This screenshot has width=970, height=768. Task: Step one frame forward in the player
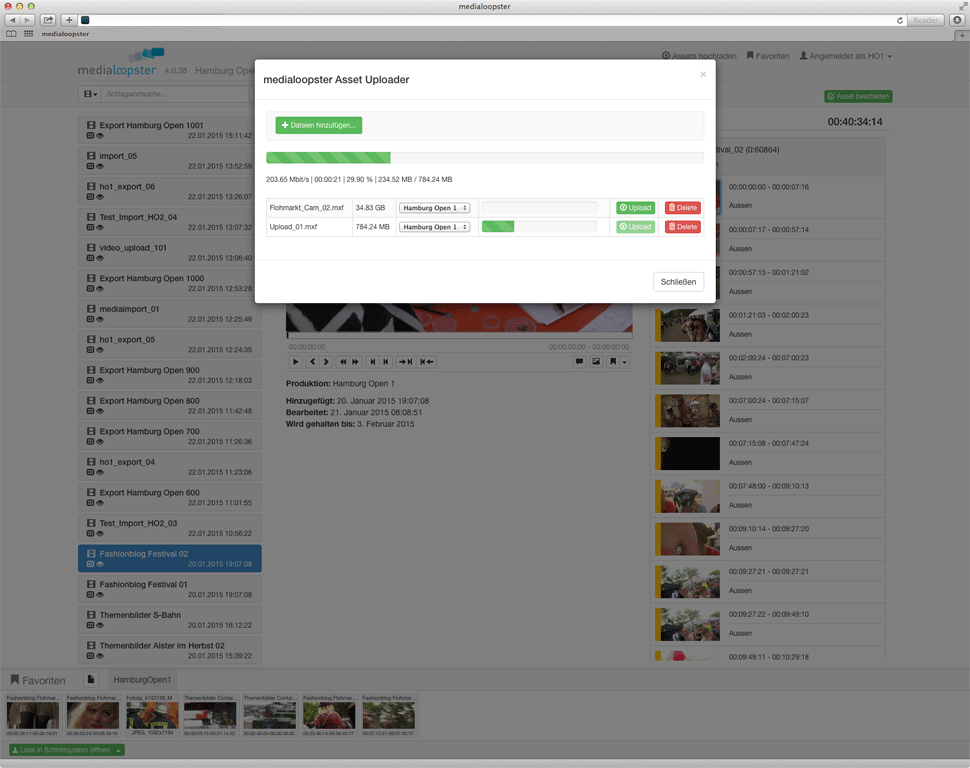click(x=326, y=362)
